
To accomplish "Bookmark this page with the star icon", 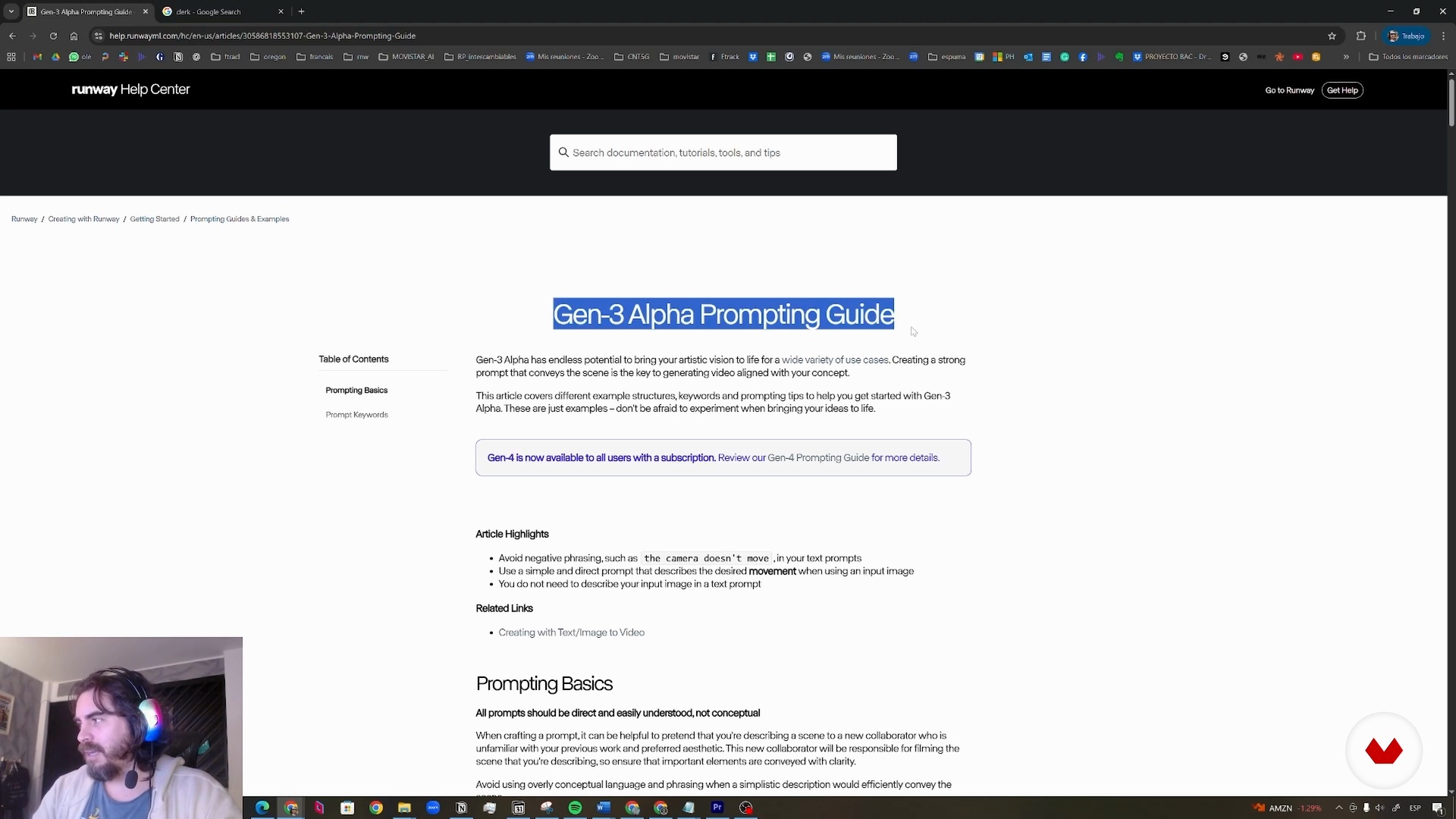I will pyautogui.click(x=1332, y=36).
